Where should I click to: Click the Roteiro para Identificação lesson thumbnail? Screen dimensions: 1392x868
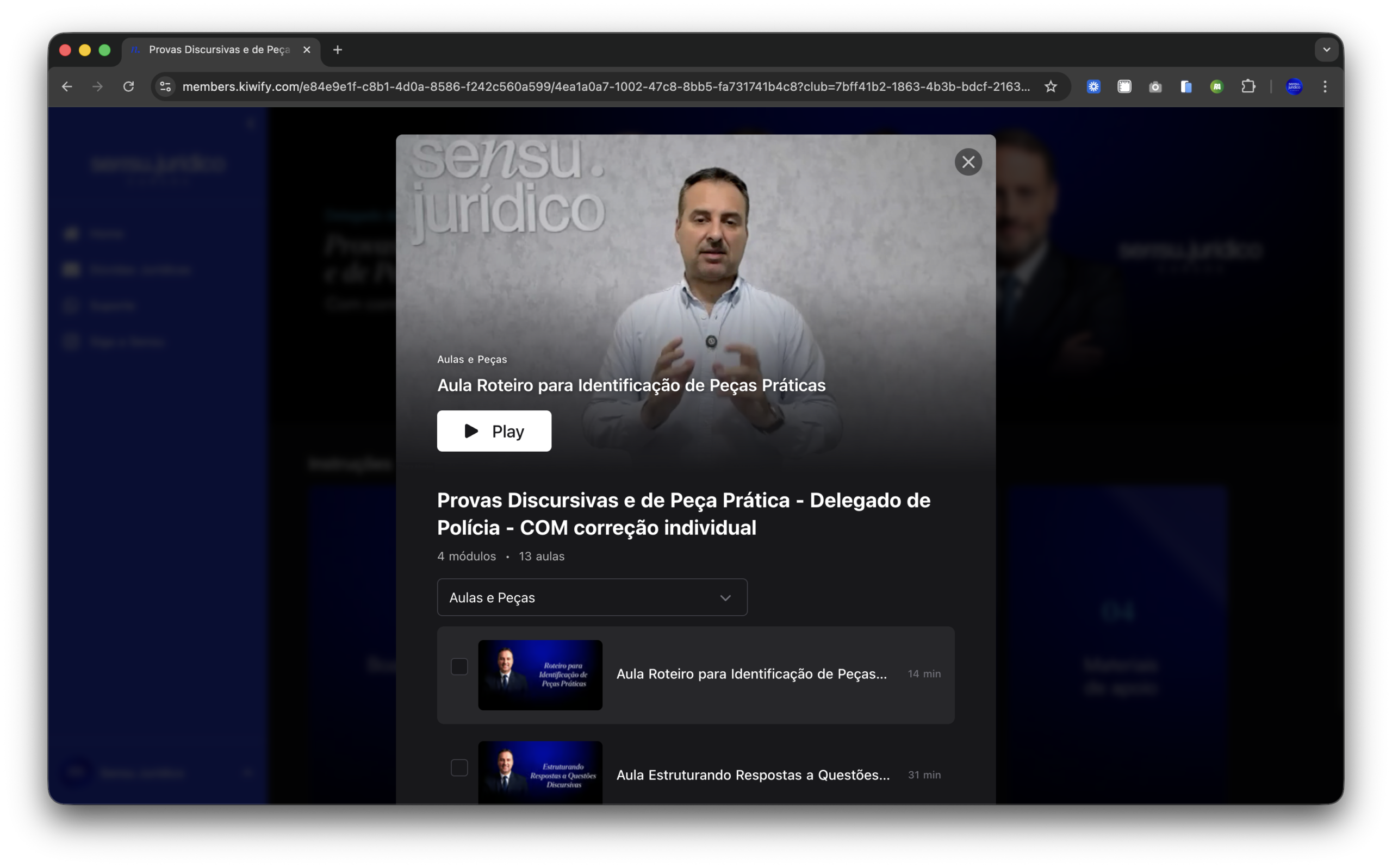[540, 675]
